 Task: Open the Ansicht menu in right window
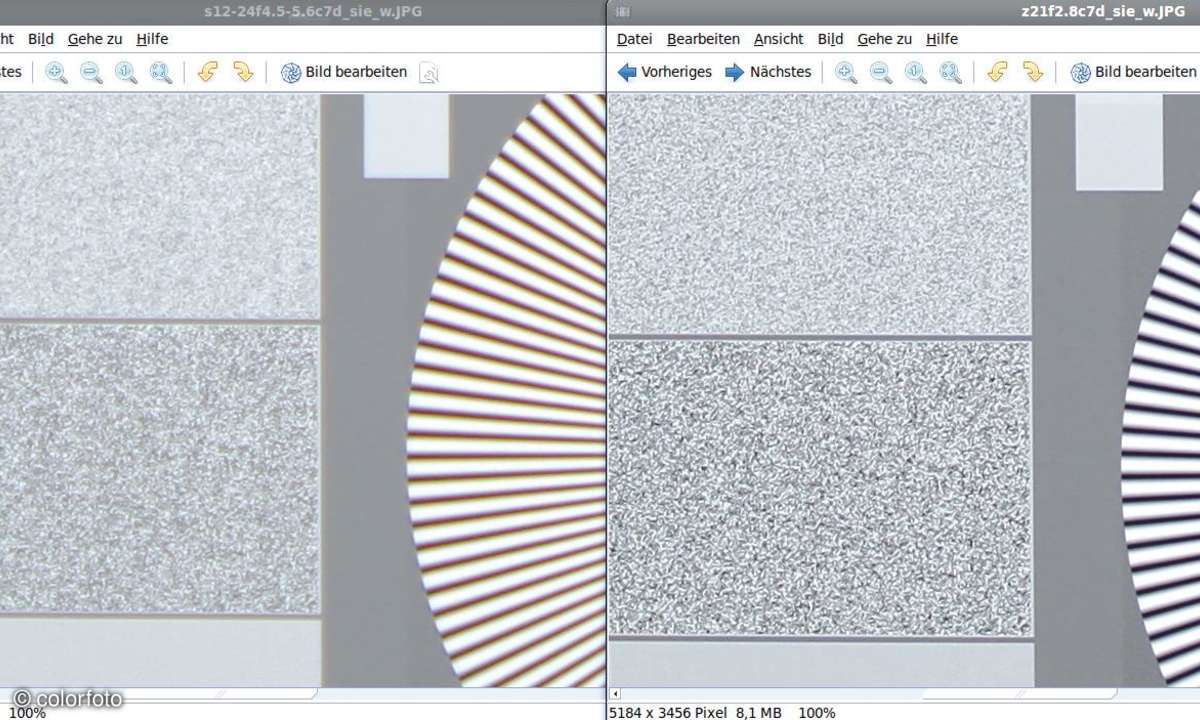click(779, 39)
